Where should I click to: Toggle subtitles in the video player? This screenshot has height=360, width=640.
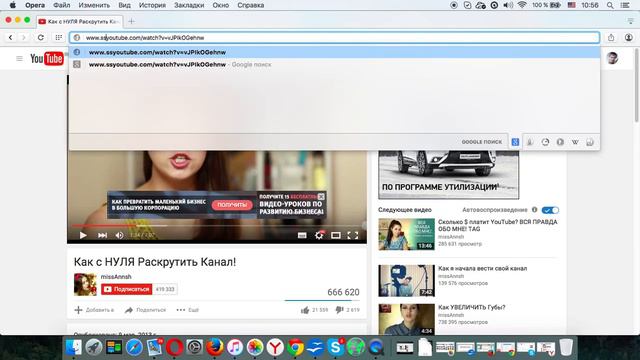(x=302, y=235)
